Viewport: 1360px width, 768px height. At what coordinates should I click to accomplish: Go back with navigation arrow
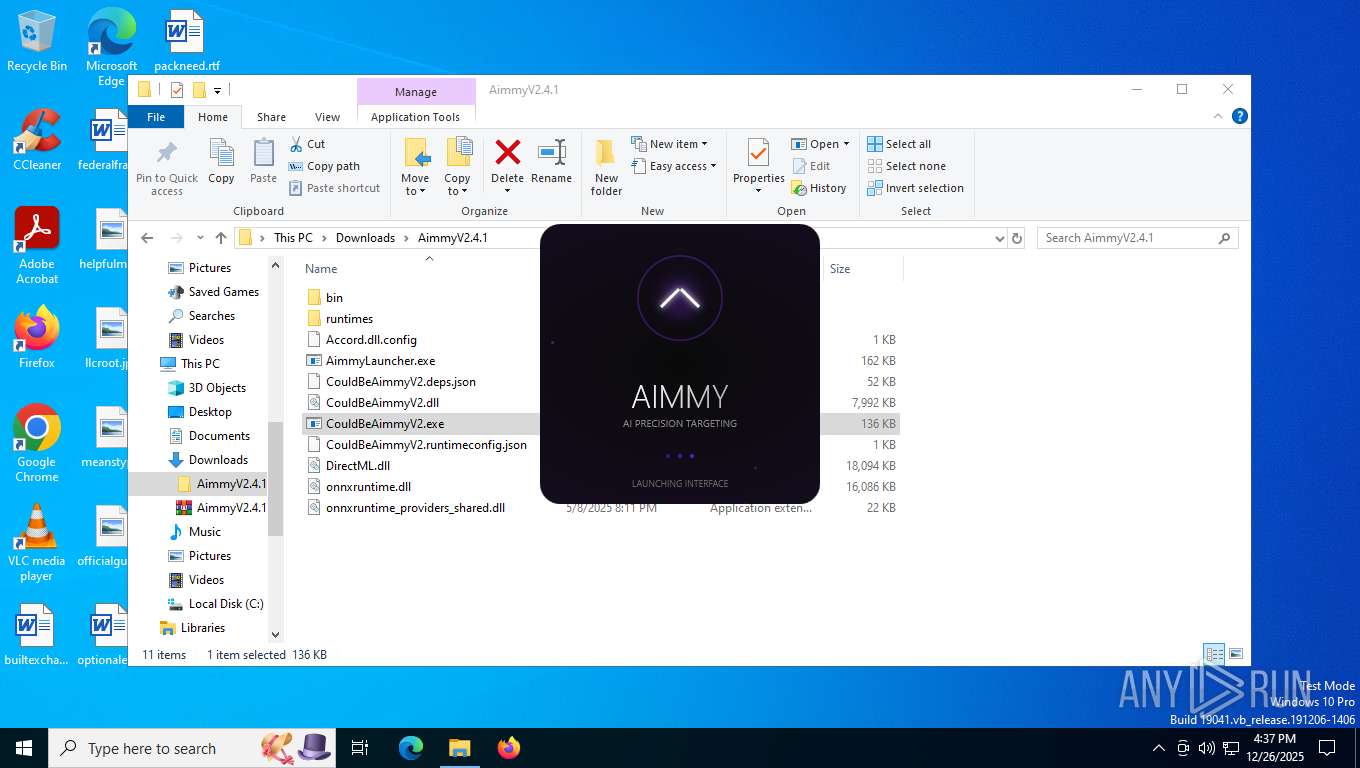click(x=147, y=238)
